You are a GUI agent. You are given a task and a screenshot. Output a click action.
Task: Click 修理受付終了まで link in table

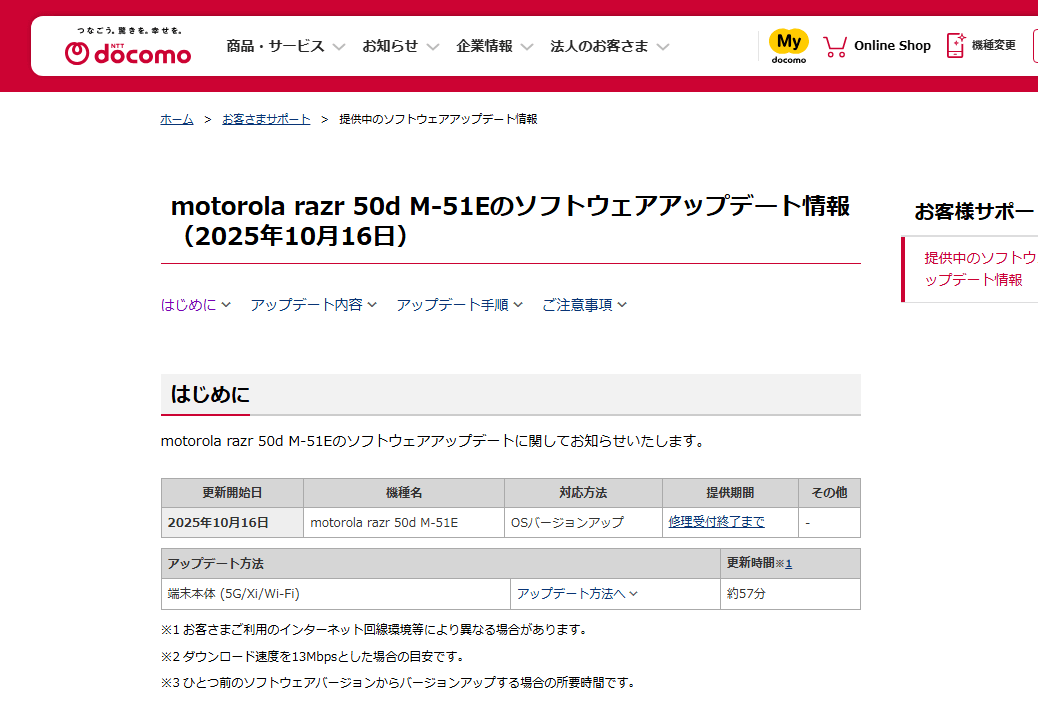pyautogui.click(x=716, y=522)
